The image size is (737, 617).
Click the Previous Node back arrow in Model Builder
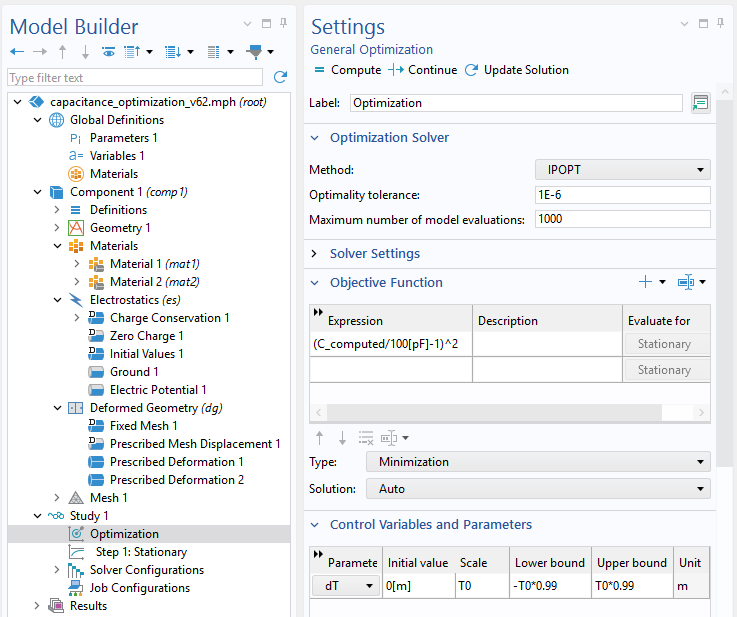(x=17, y=52)
